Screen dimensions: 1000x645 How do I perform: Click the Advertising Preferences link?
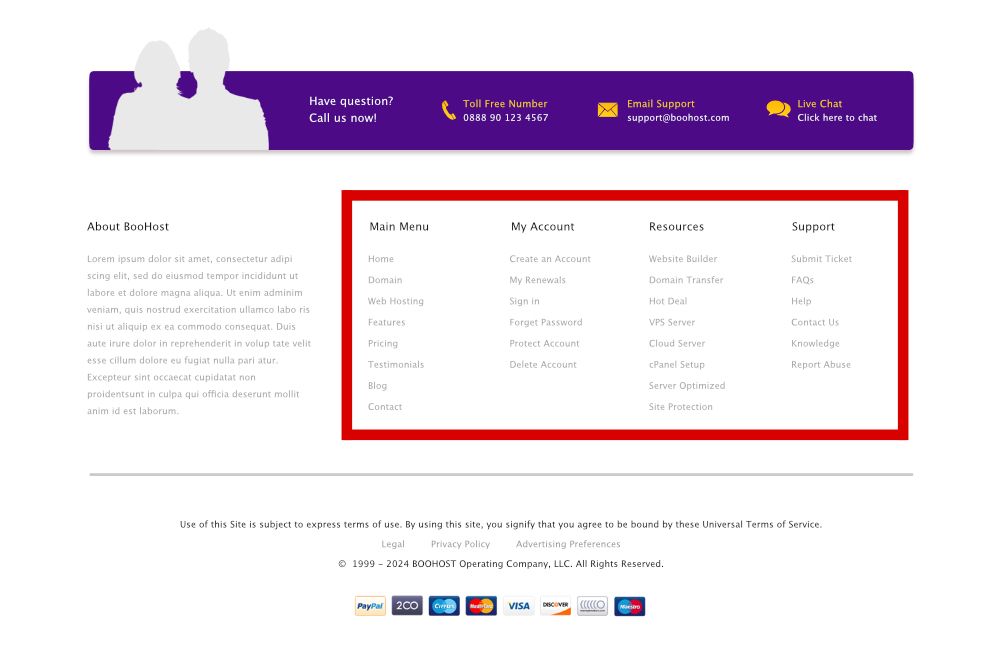[x=567, y=544]
